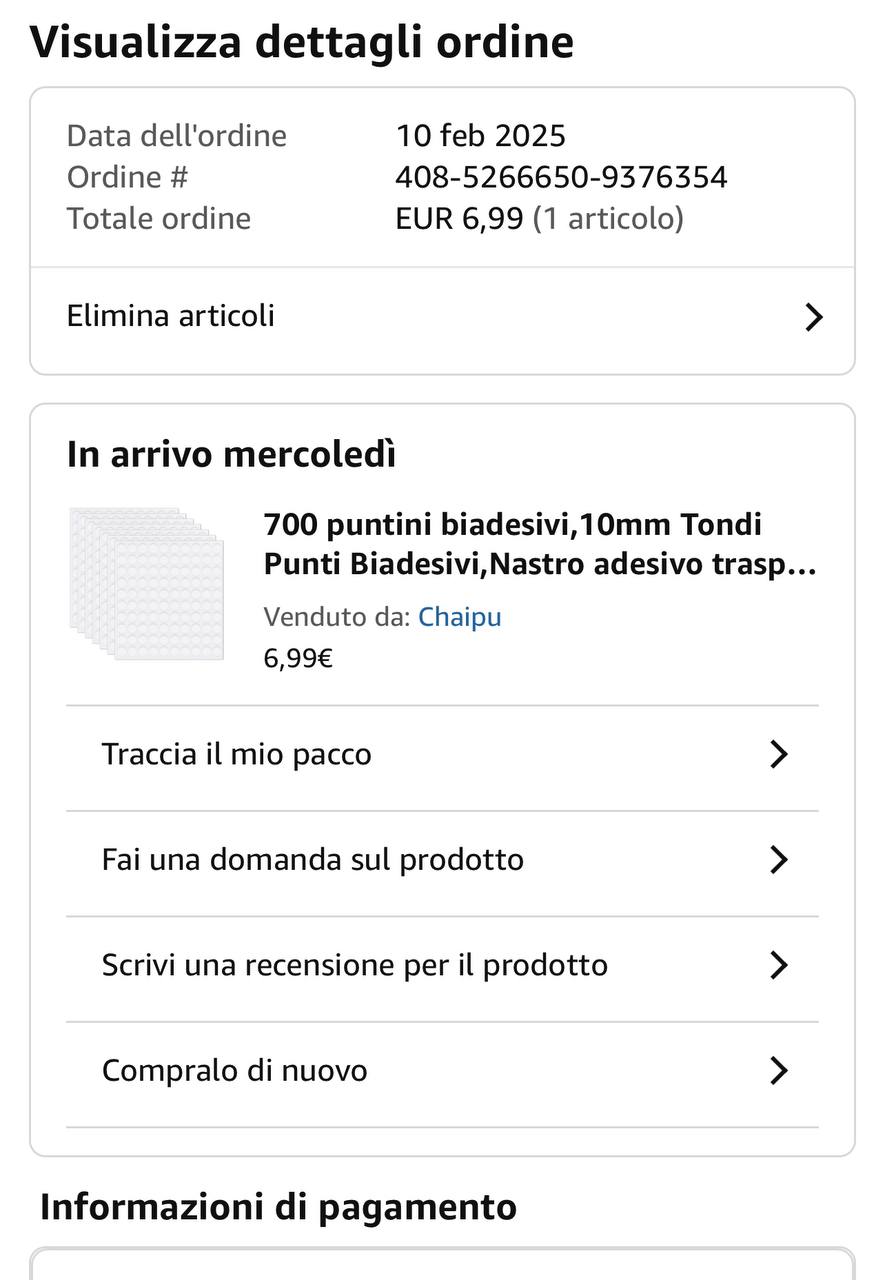Open the 700 puntini biadesivi product title
885x1280 pixels.
540,544
